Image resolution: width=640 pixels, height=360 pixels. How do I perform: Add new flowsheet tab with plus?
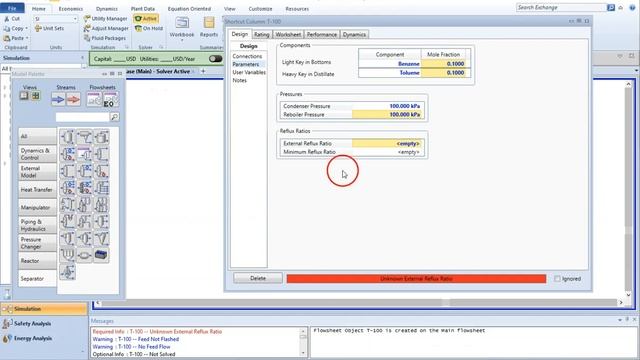click(x=203, y=71)
